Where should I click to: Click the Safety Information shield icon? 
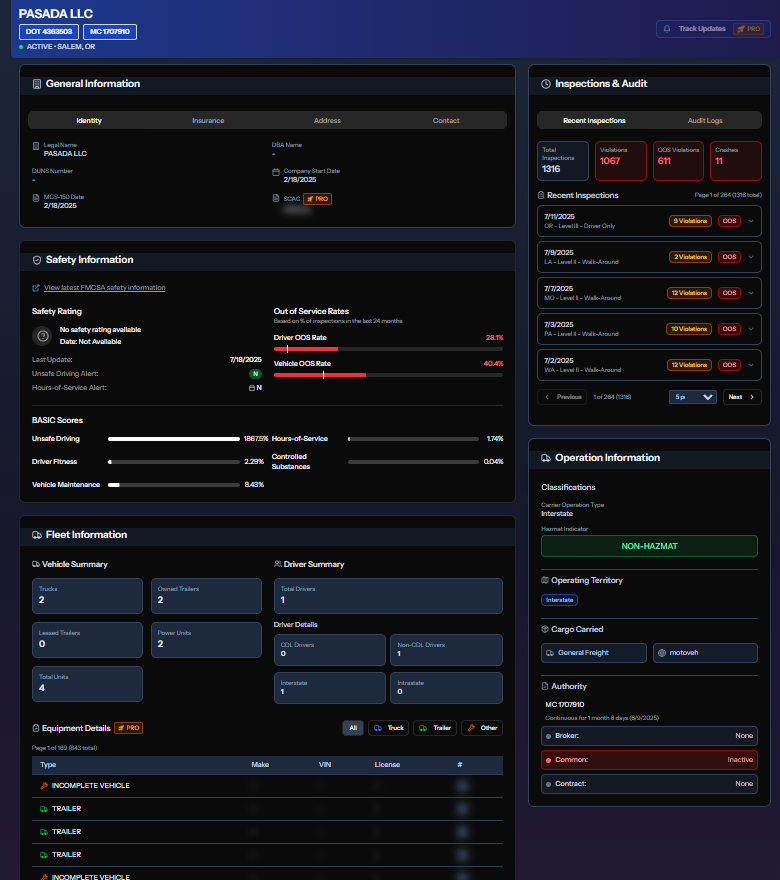click(x=37, y=260)
